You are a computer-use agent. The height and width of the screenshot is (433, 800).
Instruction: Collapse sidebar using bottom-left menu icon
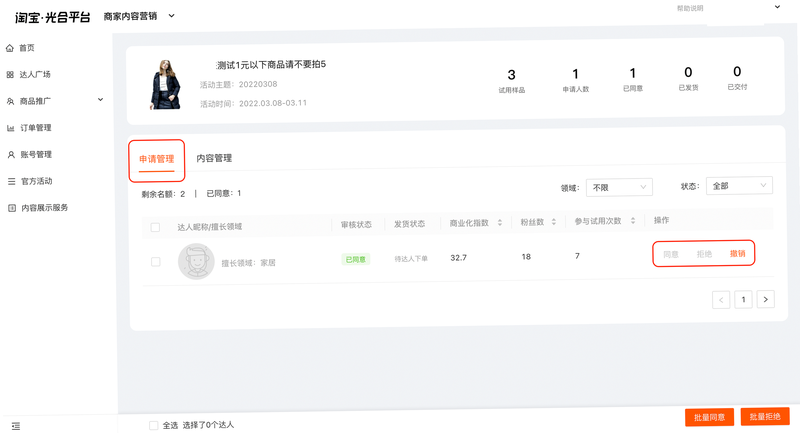pyautogui.click(x=16, y=426)
